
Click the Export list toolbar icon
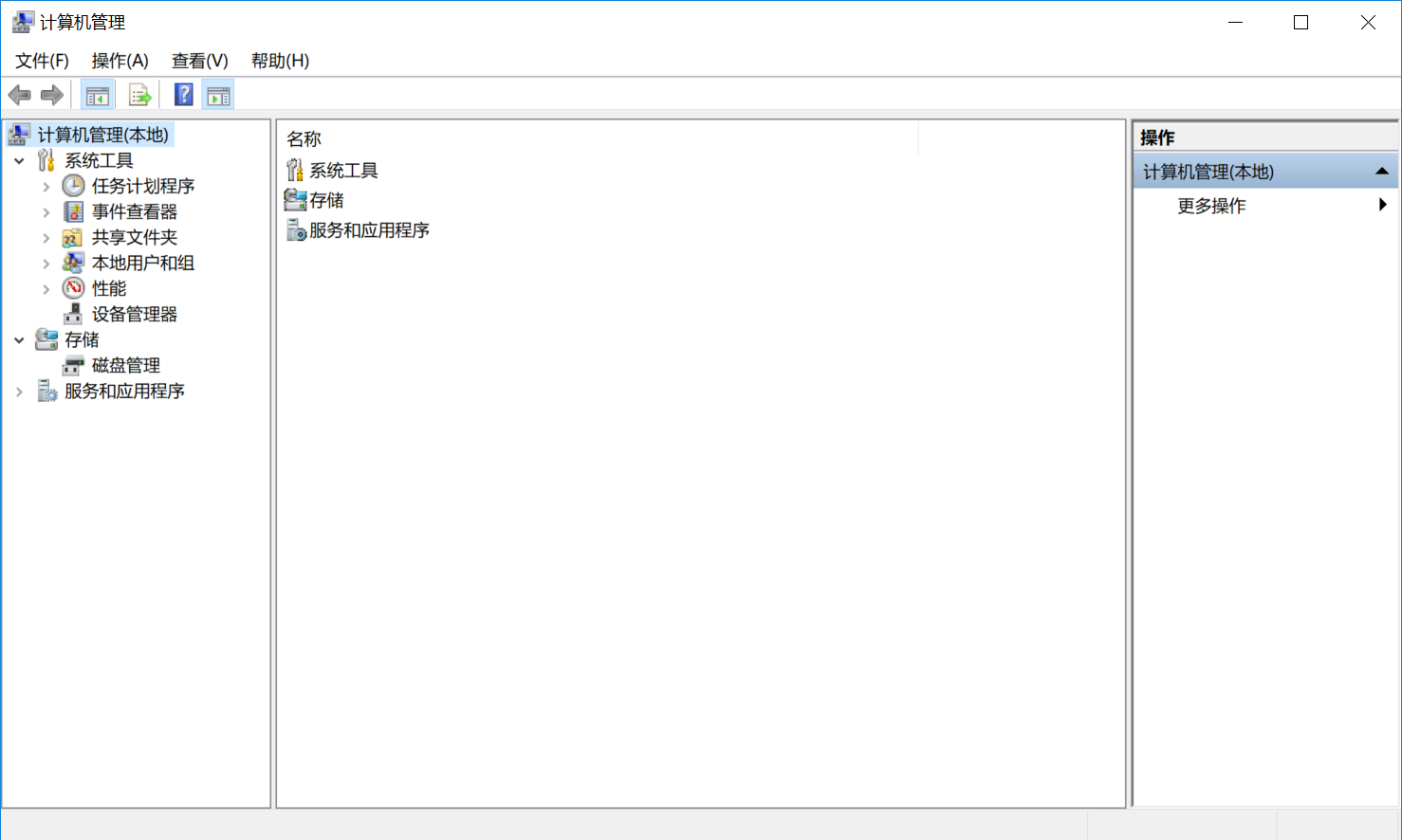[139, 95]
